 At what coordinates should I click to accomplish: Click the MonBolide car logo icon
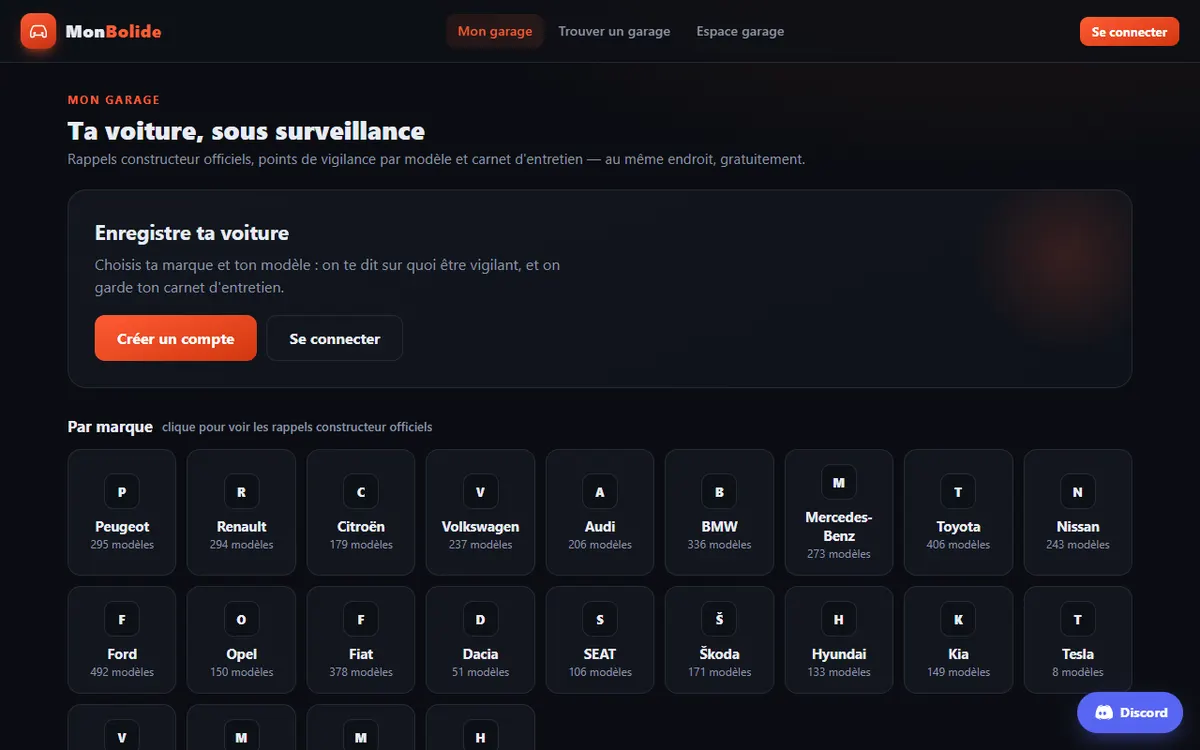pos(38,31)
